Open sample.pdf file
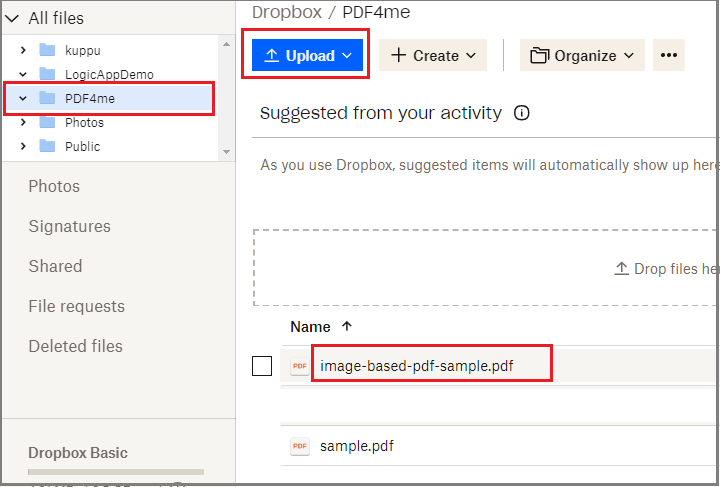This screenshot has height=487, width=720. [x=357, y=446]
